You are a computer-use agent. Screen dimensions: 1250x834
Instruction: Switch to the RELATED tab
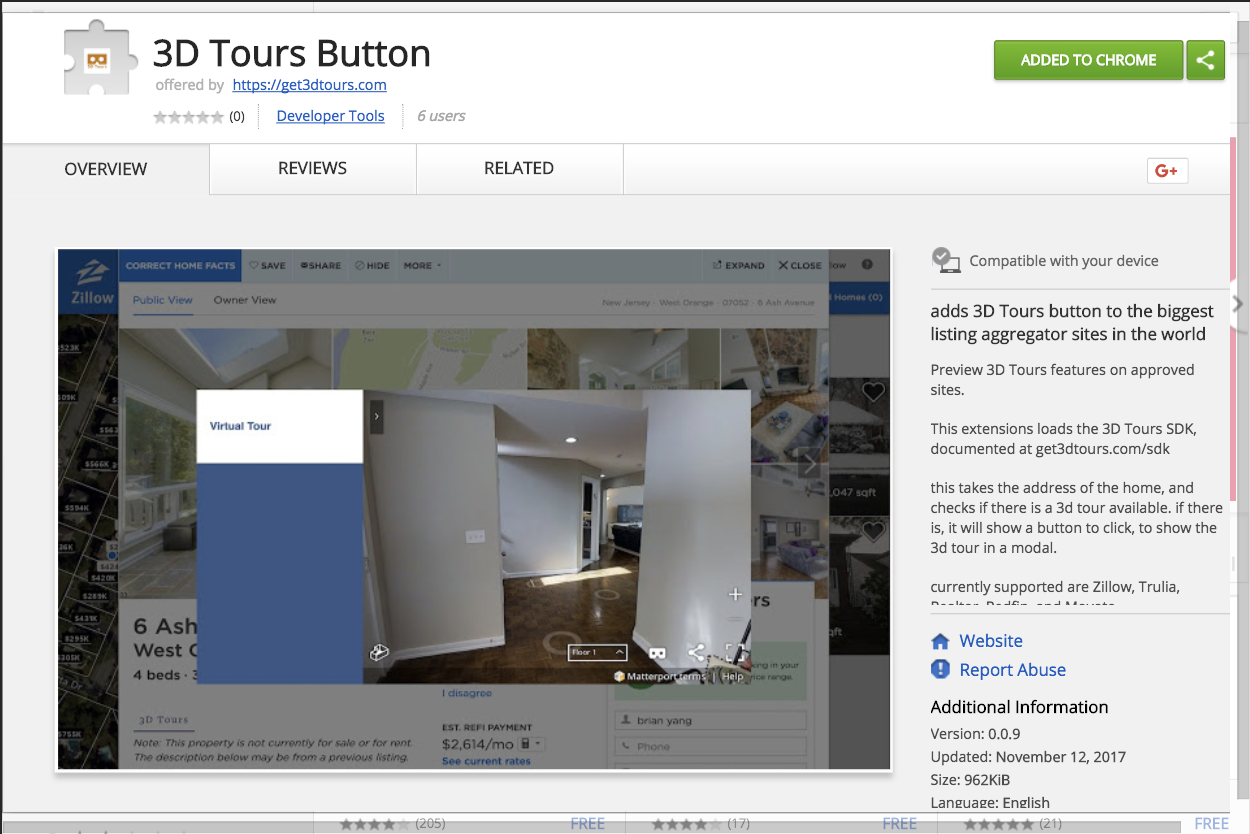[x=519, y=168]
